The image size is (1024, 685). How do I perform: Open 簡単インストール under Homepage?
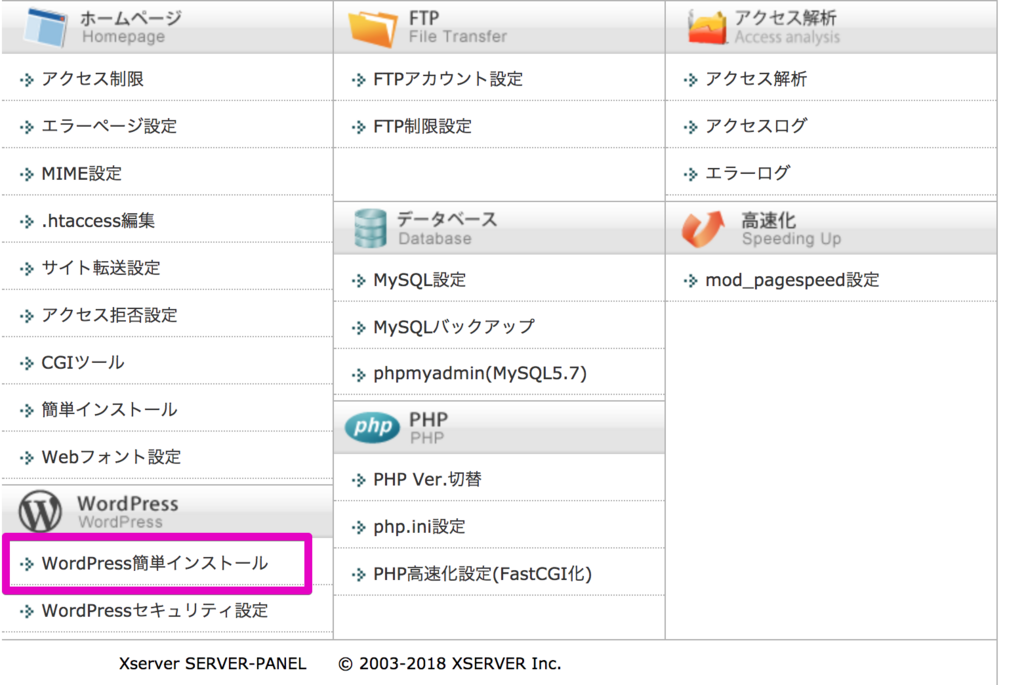[x=110, y=409]
